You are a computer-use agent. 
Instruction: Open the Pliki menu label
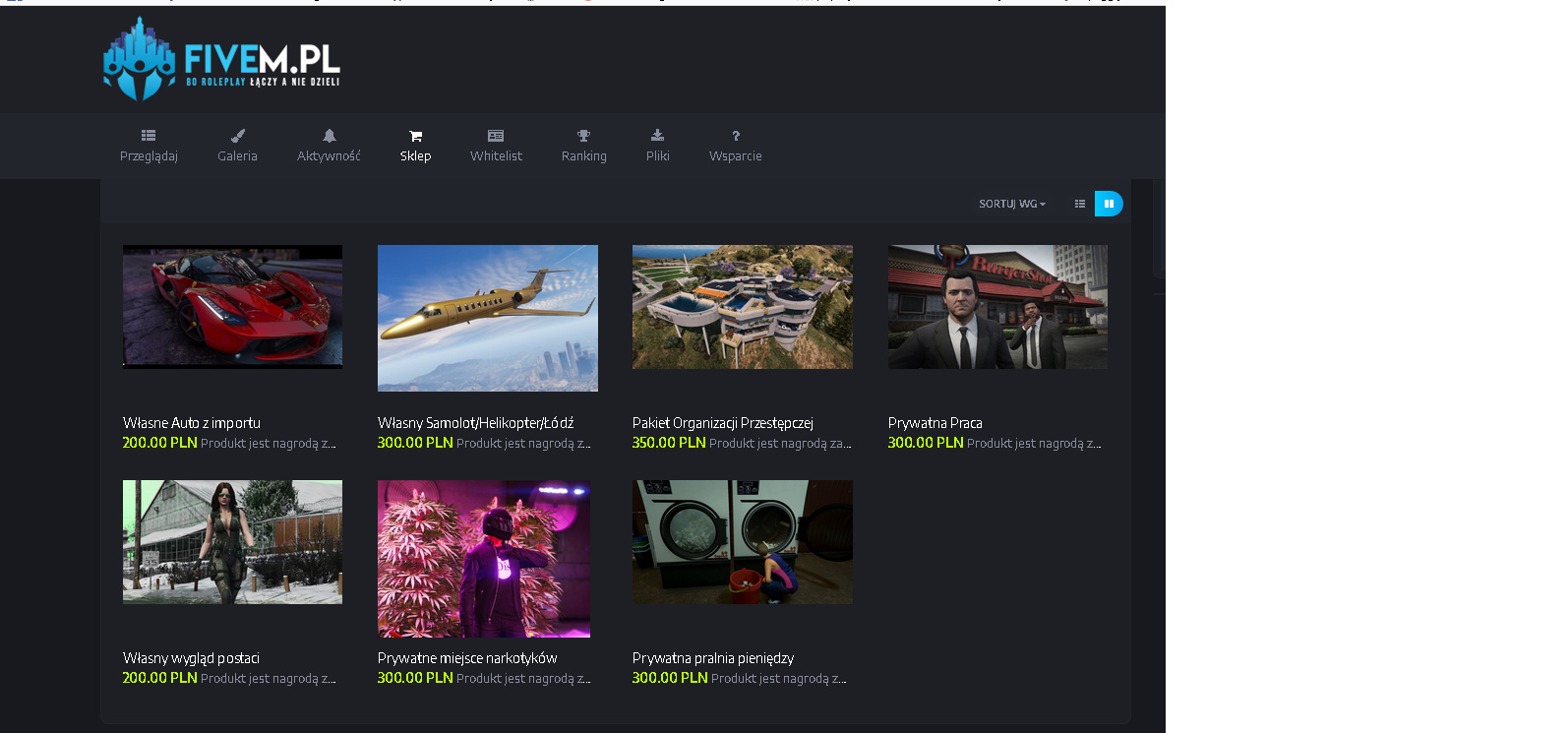pyautogui.click(x=657, y=156)
